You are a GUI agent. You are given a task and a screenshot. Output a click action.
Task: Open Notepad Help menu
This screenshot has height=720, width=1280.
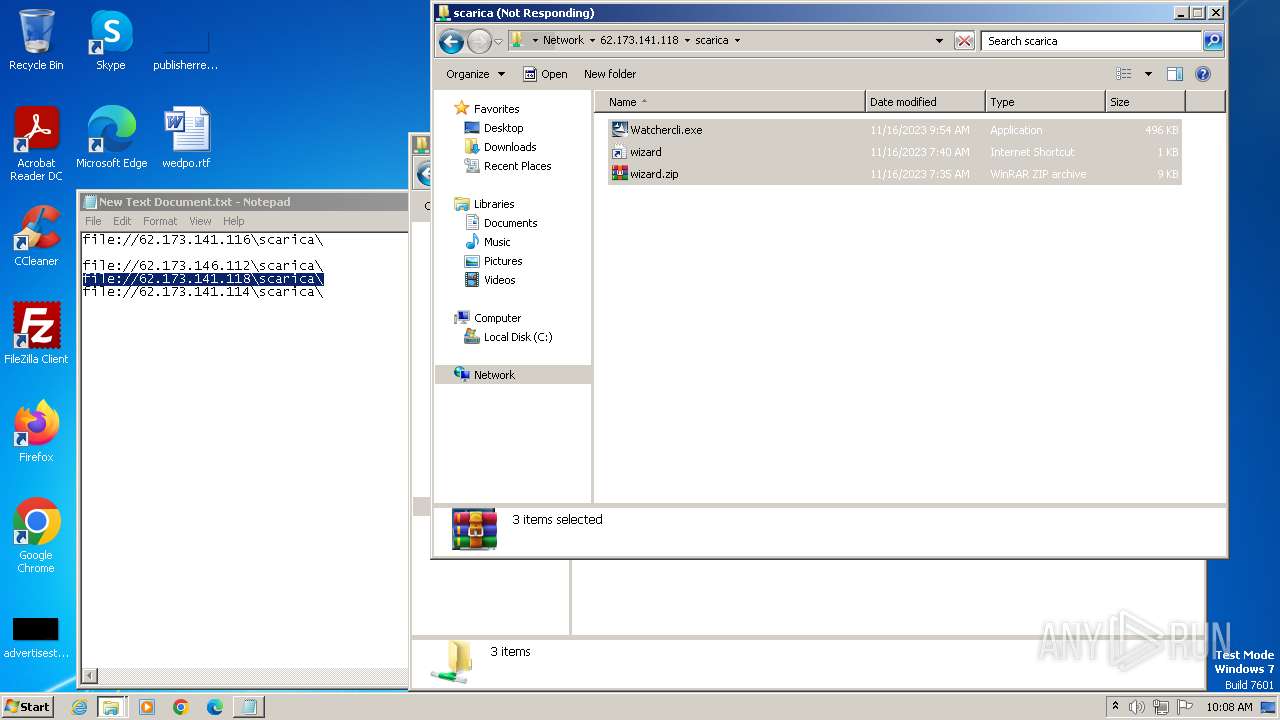[233, 221]
